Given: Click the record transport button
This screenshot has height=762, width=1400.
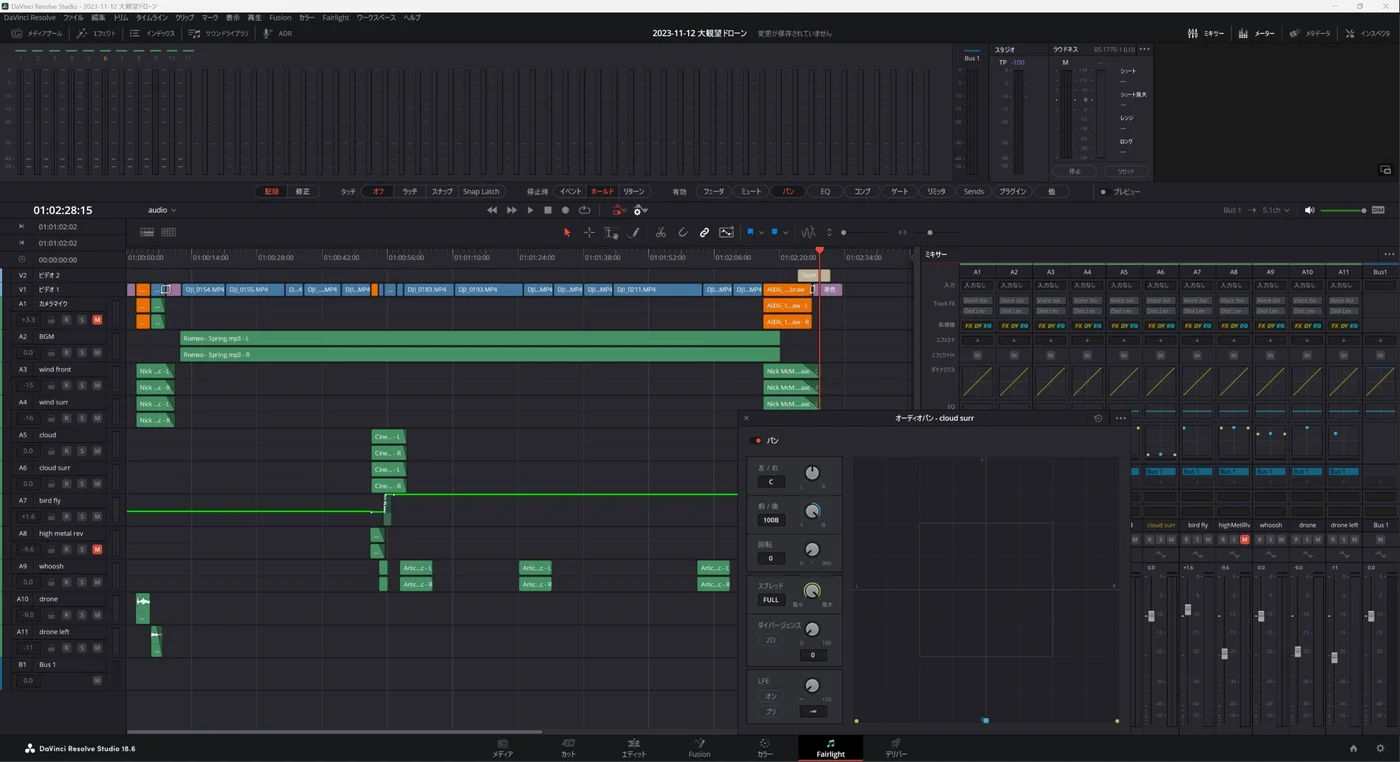Looking at the screenshot, I should click(566, 210).
